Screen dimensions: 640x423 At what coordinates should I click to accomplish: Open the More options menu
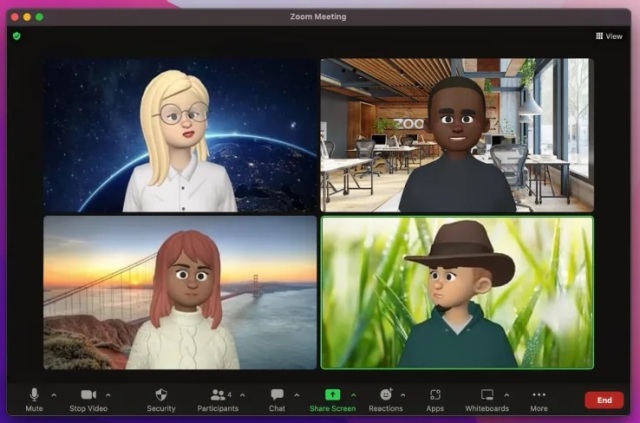[x=539, y=399]
